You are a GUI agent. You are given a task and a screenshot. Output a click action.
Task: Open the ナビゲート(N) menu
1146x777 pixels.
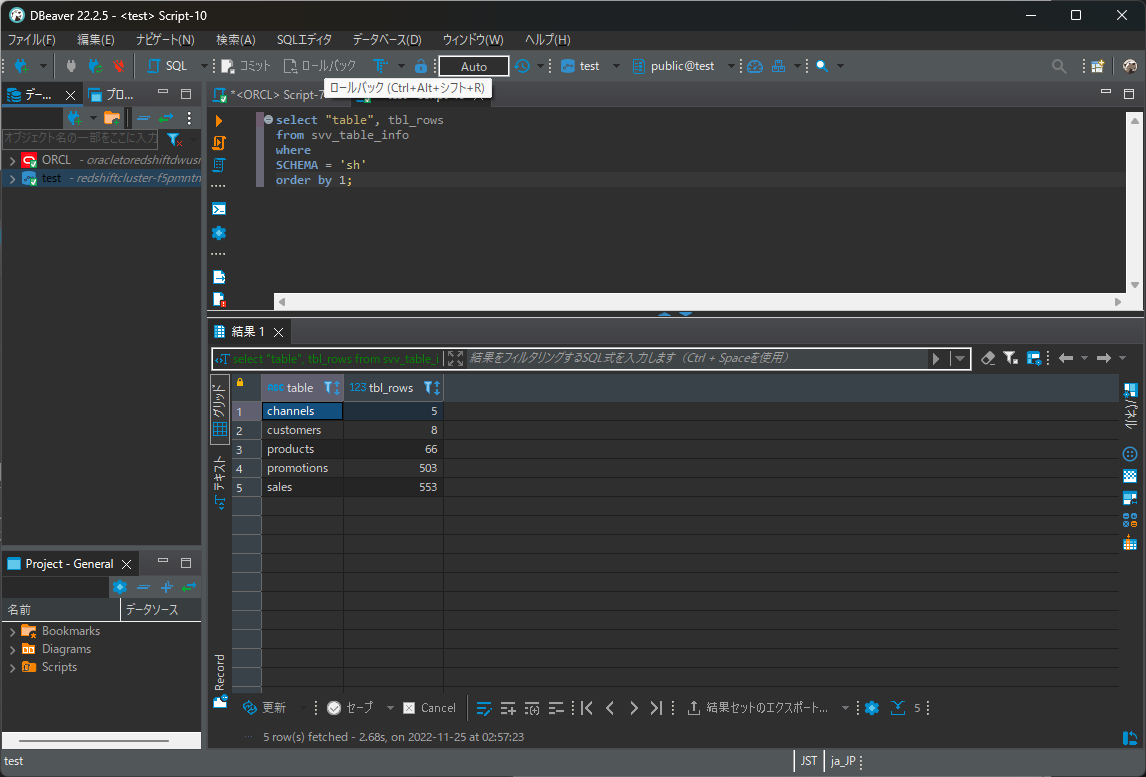pos(165,39)
